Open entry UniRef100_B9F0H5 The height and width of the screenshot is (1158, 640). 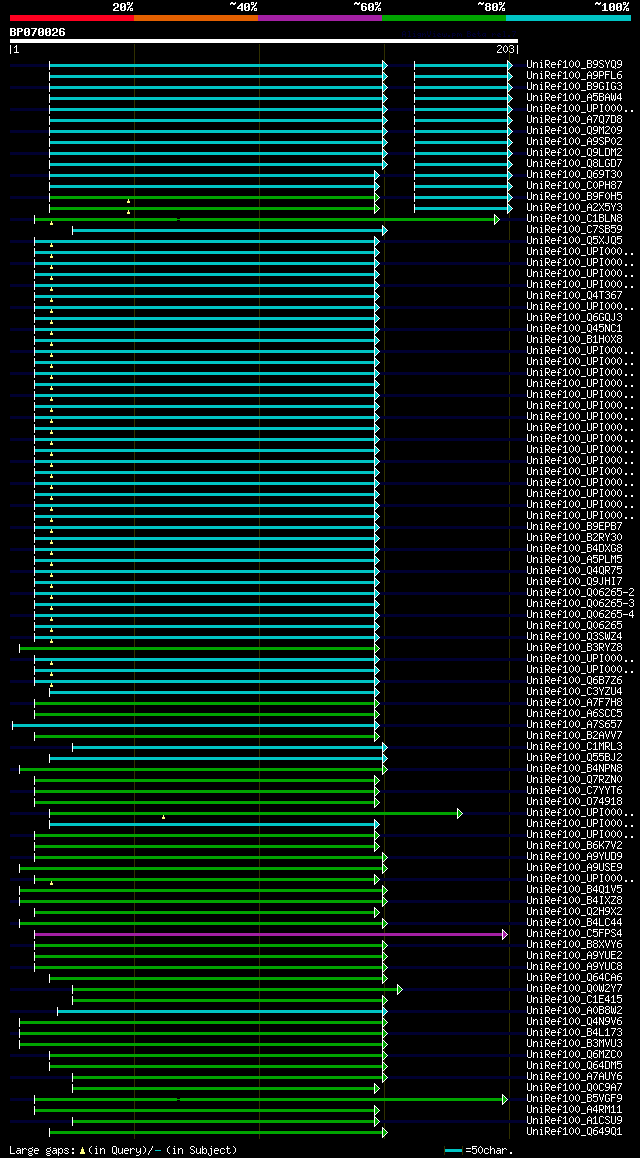point(574,196)
